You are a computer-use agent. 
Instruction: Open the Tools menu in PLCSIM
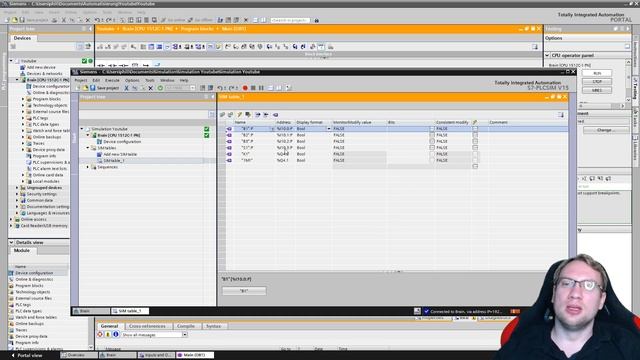tap(150, 80)
